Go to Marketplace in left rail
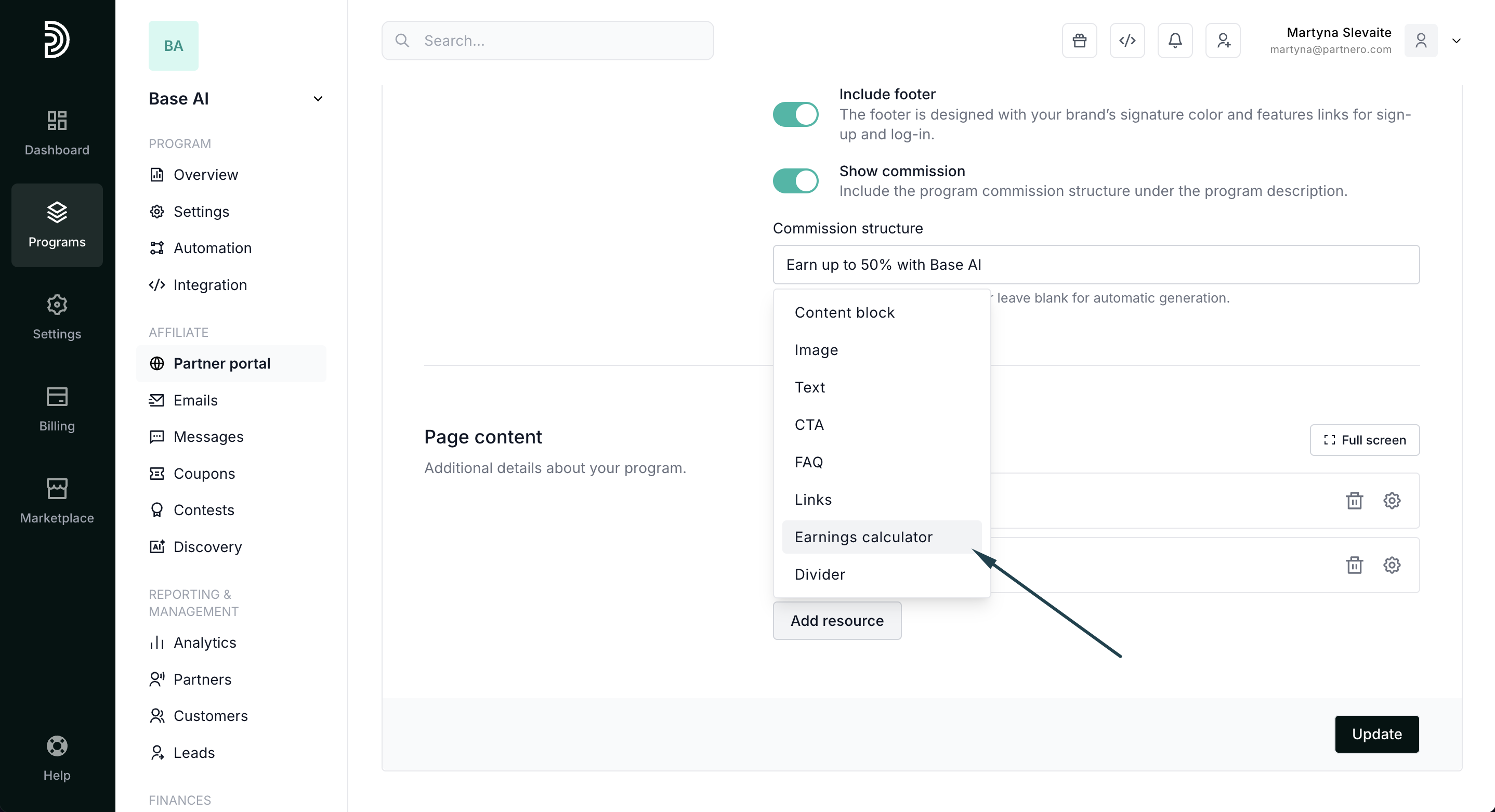Image resolution: width=1495 pixels, height=812 pixels. [57, 501]
